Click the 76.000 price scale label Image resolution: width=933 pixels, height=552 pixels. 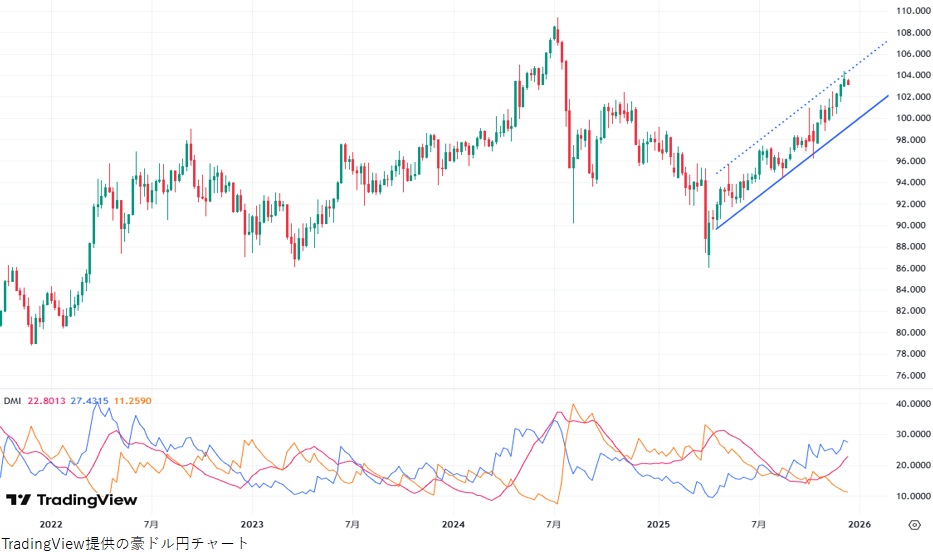coord(914,376)
